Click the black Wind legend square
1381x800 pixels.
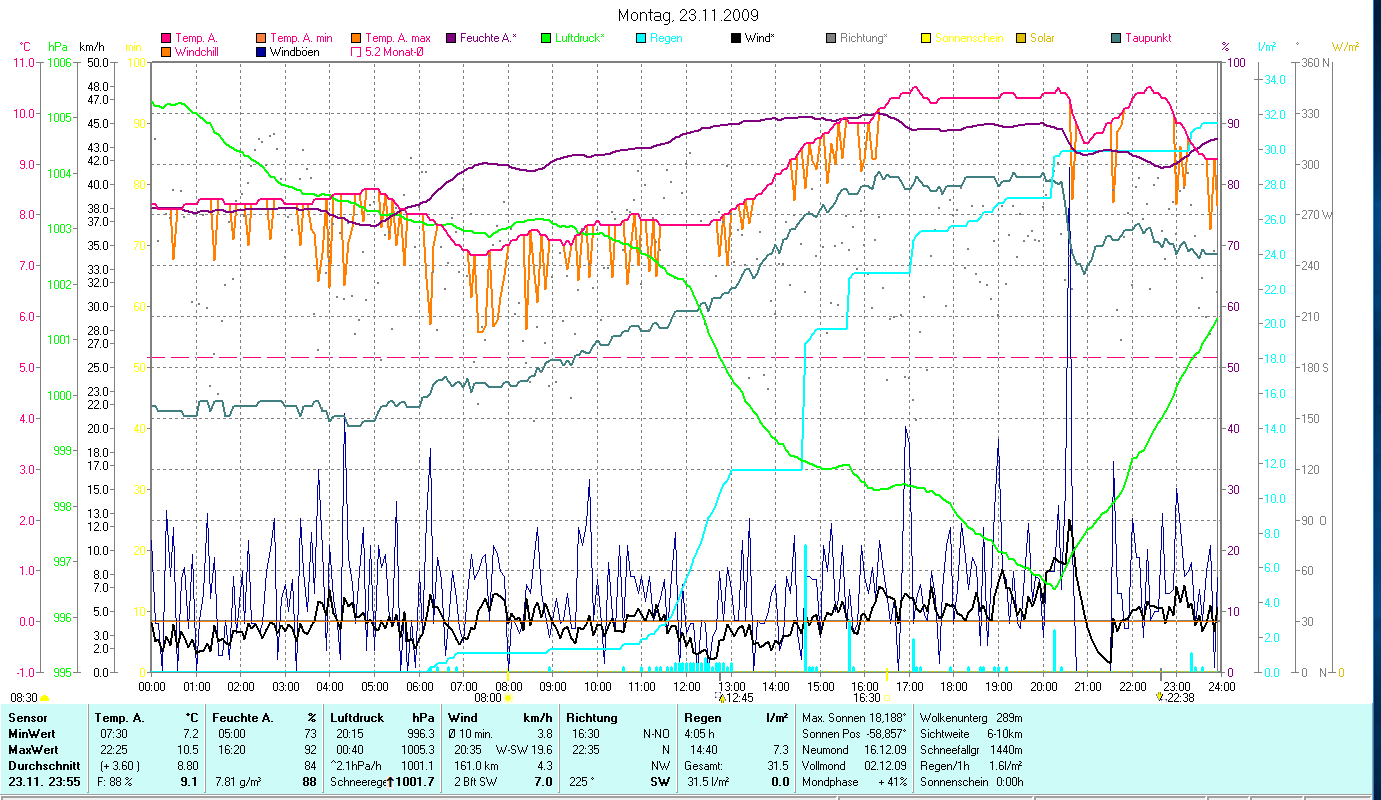[736, 38]
